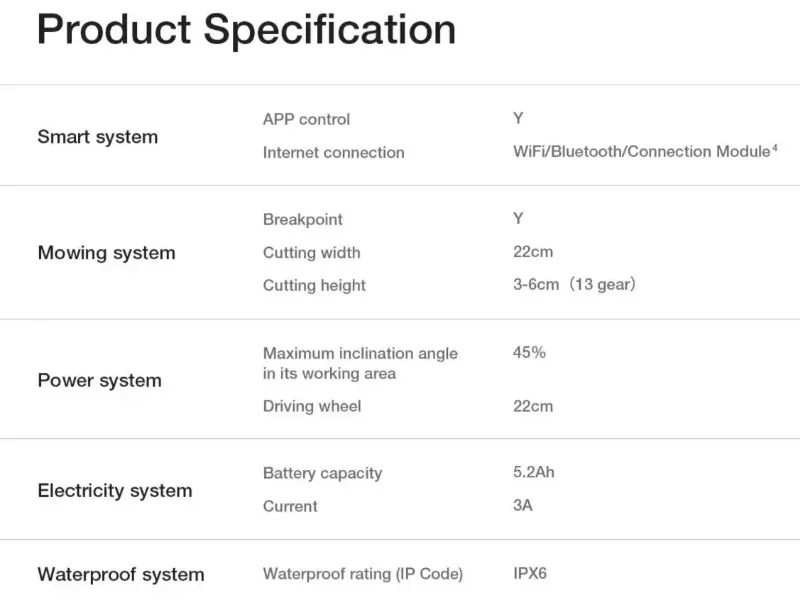
Task: Click the Battery capacity label
Action: (322, 473)
